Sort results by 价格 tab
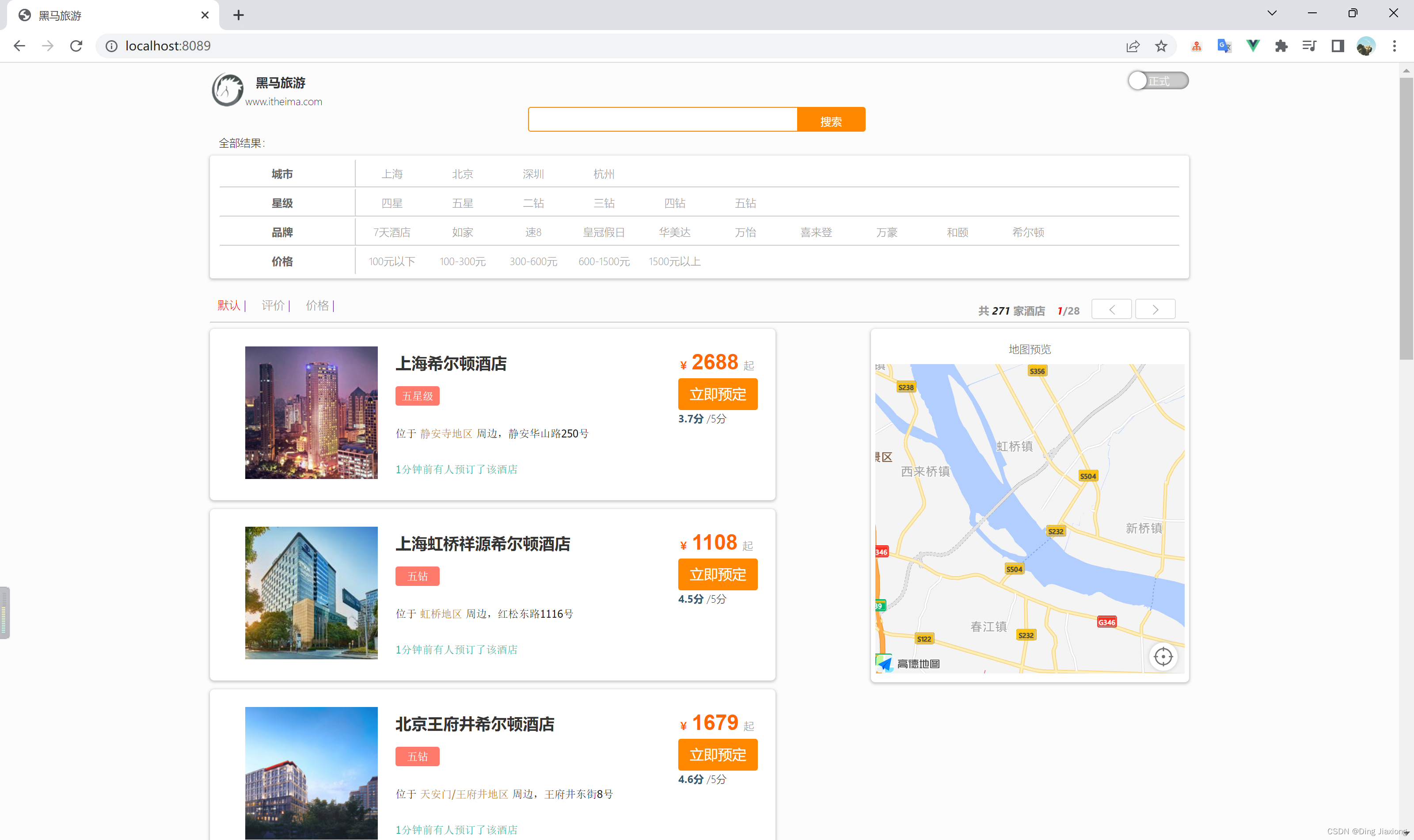 (x=318, y=306)
